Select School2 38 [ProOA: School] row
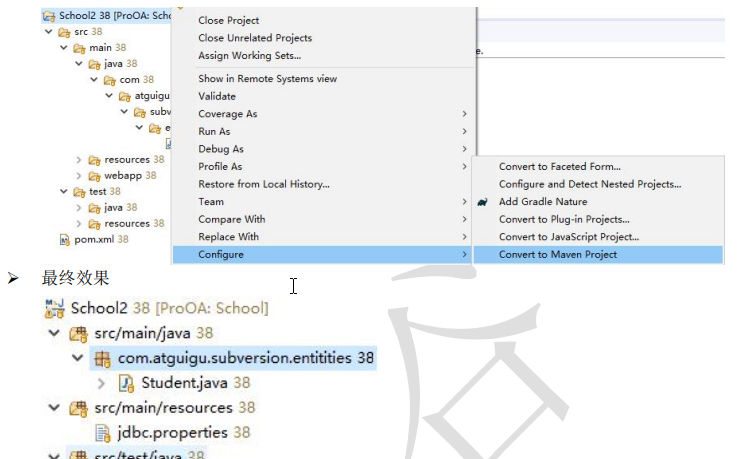Viewport: 742px width, 459px height. tap(156, 308)
